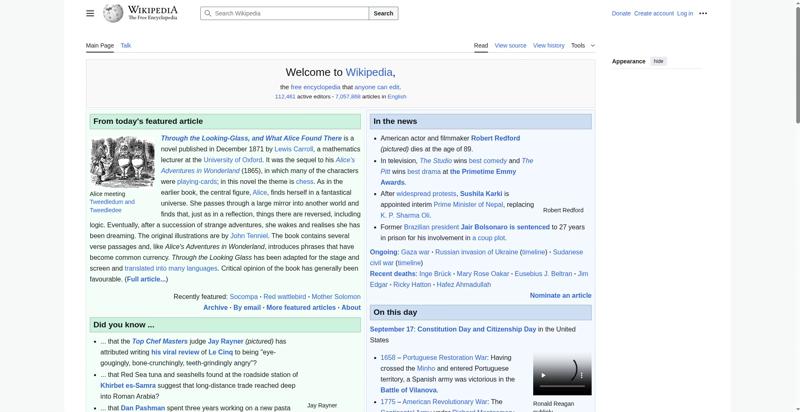
Task: Click the magnifier icon in search box
Action: [208, 13]
